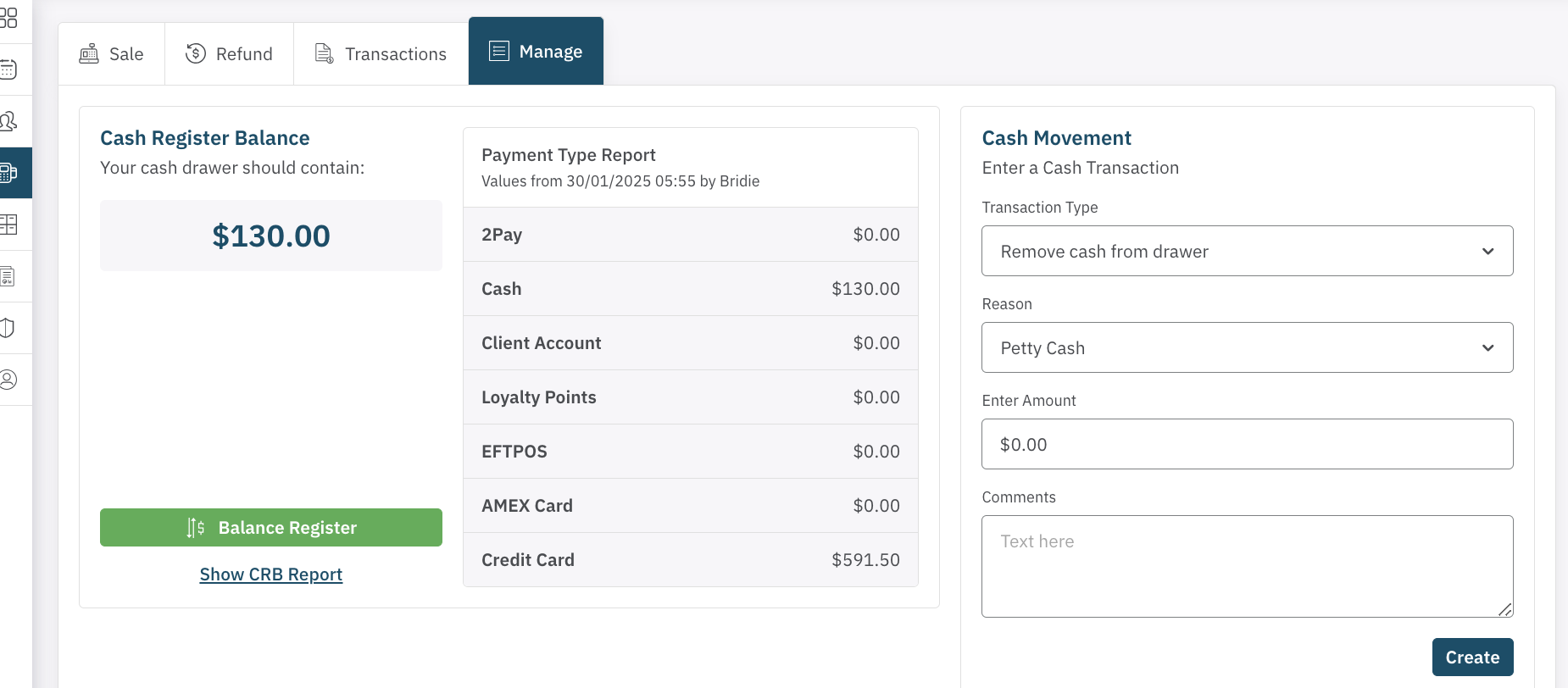Click the Transaction Type chevron arrow

coord(1487,251)
